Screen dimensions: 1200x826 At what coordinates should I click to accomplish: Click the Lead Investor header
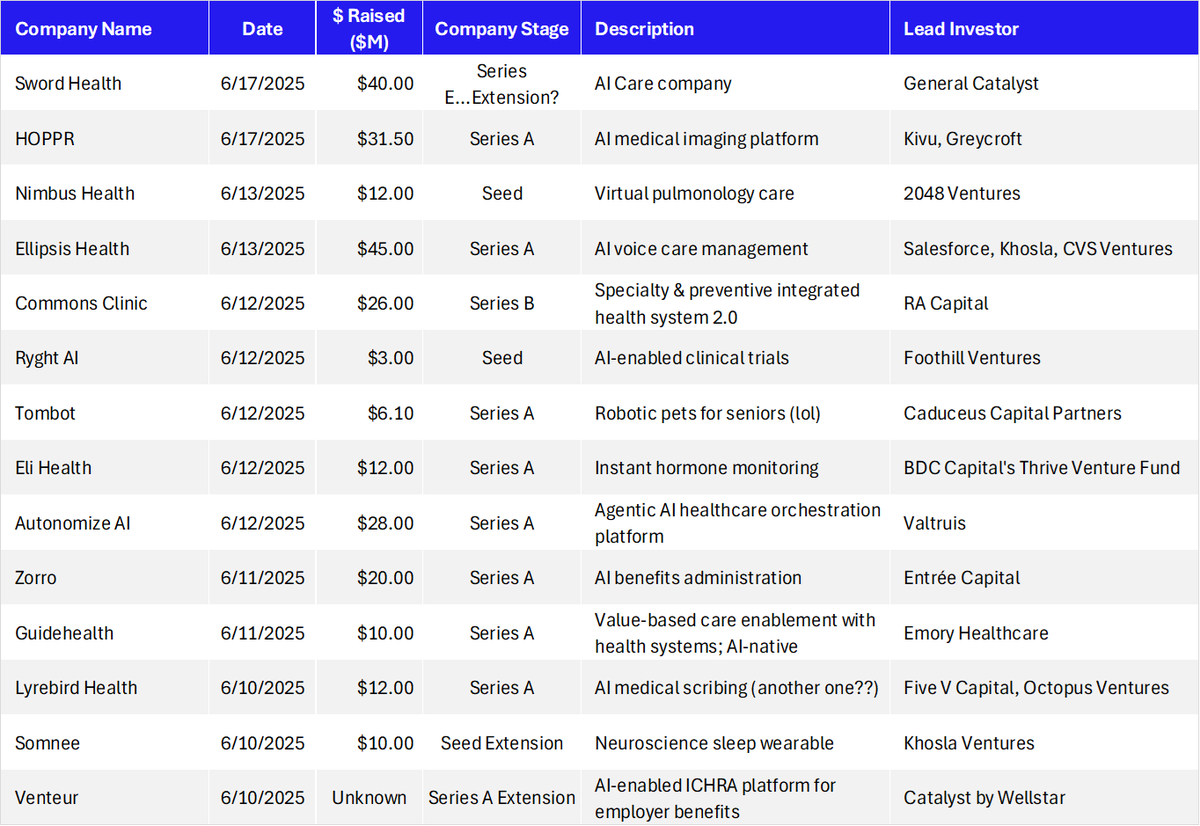(1045, 28)
